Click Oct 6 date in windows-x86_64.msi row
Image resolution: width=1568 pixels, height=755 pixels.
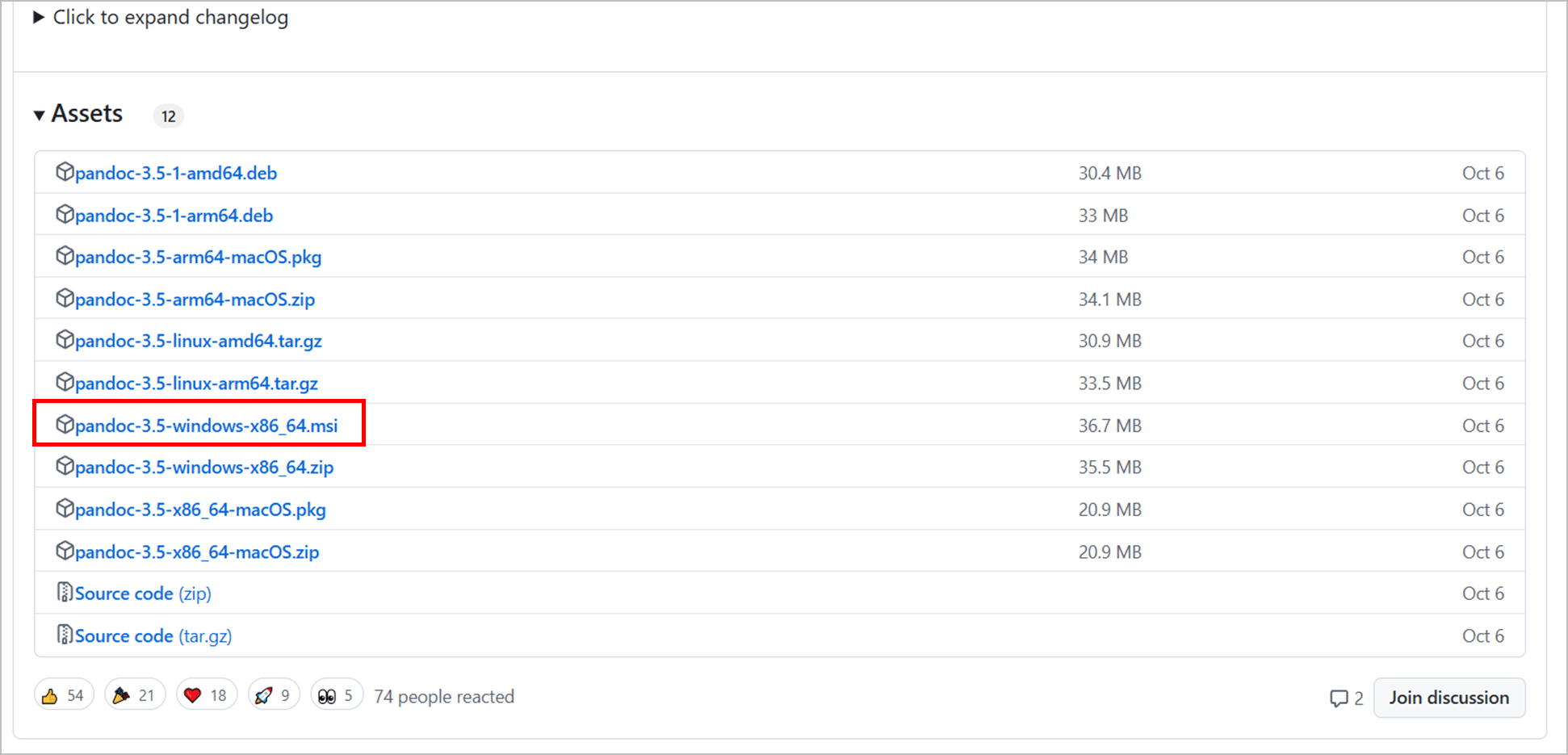point(1483,426)
